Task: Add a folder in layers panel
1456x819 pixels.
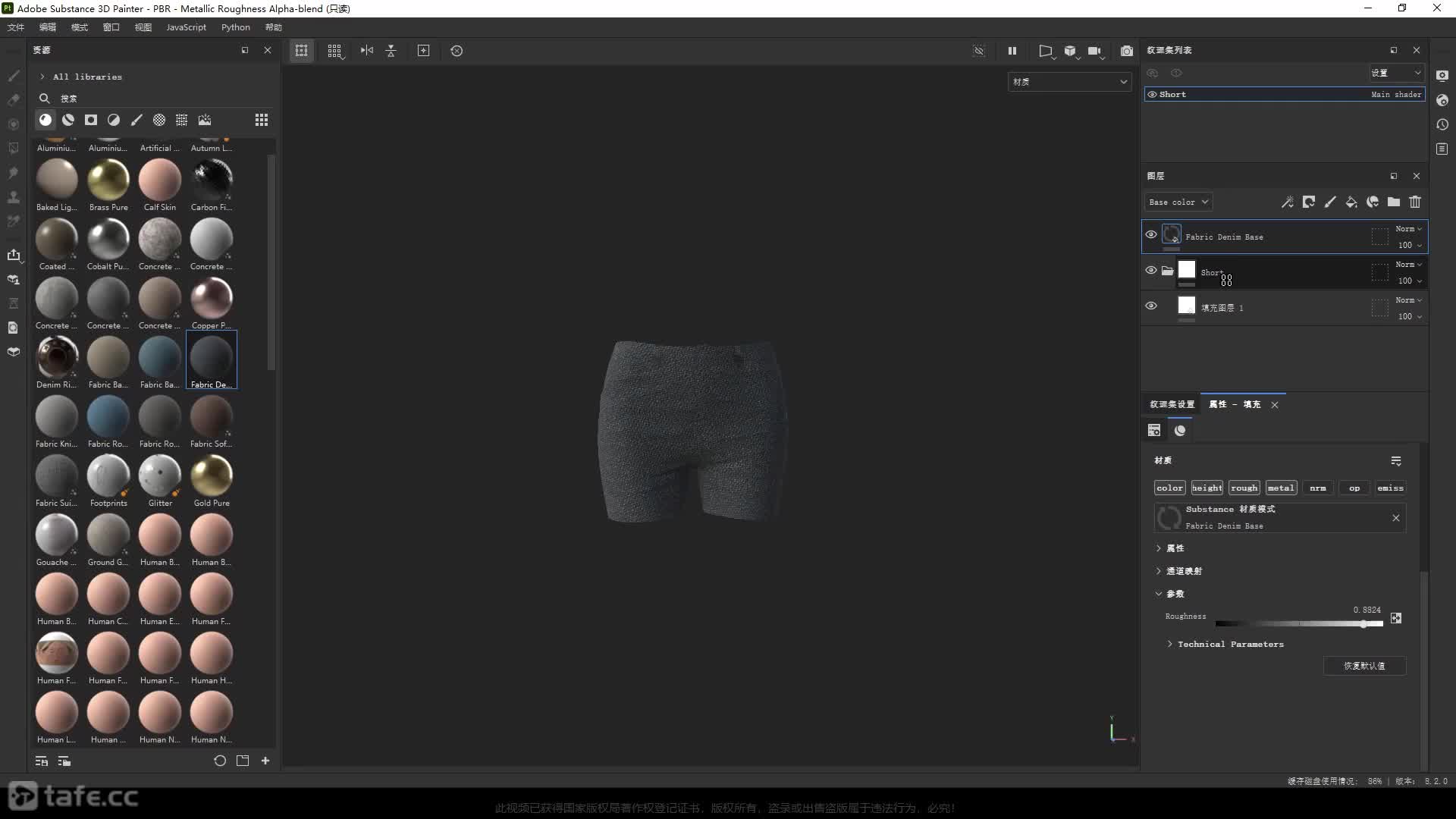Action: 1394,202
